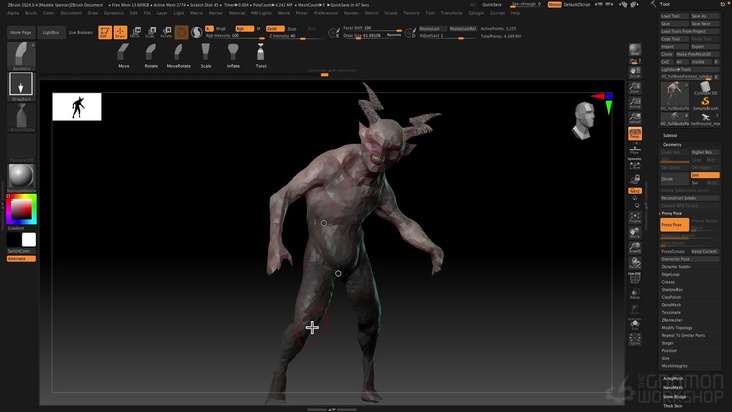Toggle the Zadd button
The width and height of the screenshot is (732, 412).
[x=274, y=28]
